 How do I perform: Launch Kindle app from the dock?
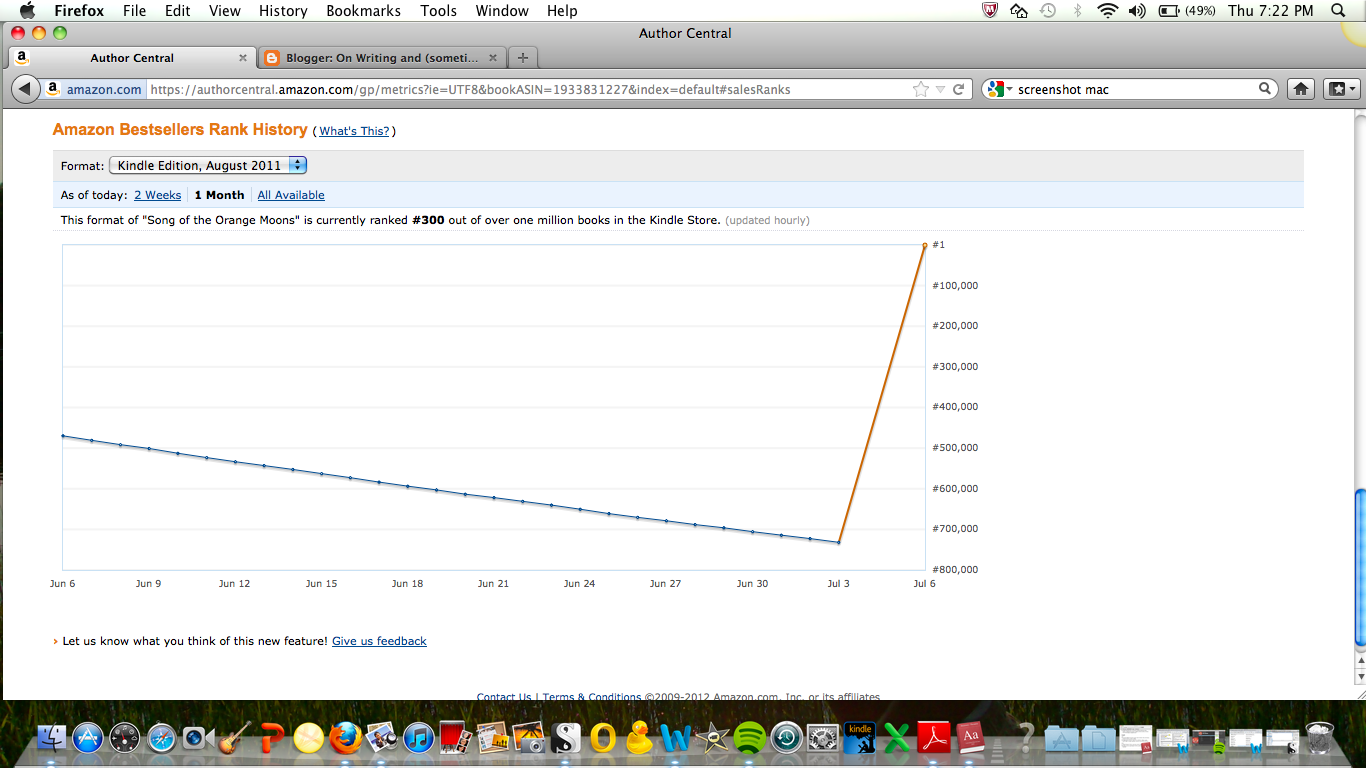point(860,738)
